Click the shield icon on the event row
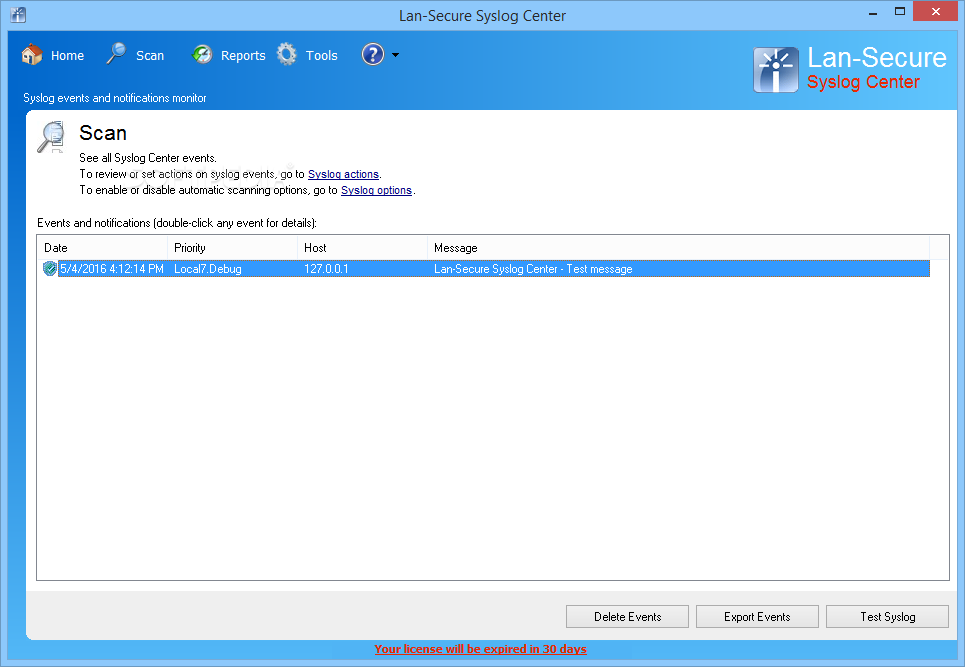This screenshot has width=965, height=667. 50,268
